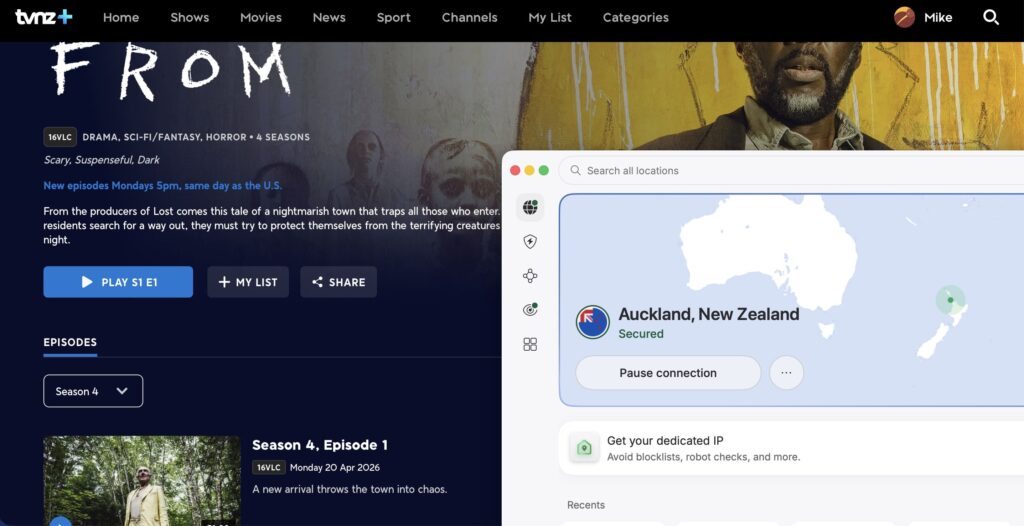1024x526 pixels.
Task: Open Mike's profile avatar
Action: click(x=904, y=18)
